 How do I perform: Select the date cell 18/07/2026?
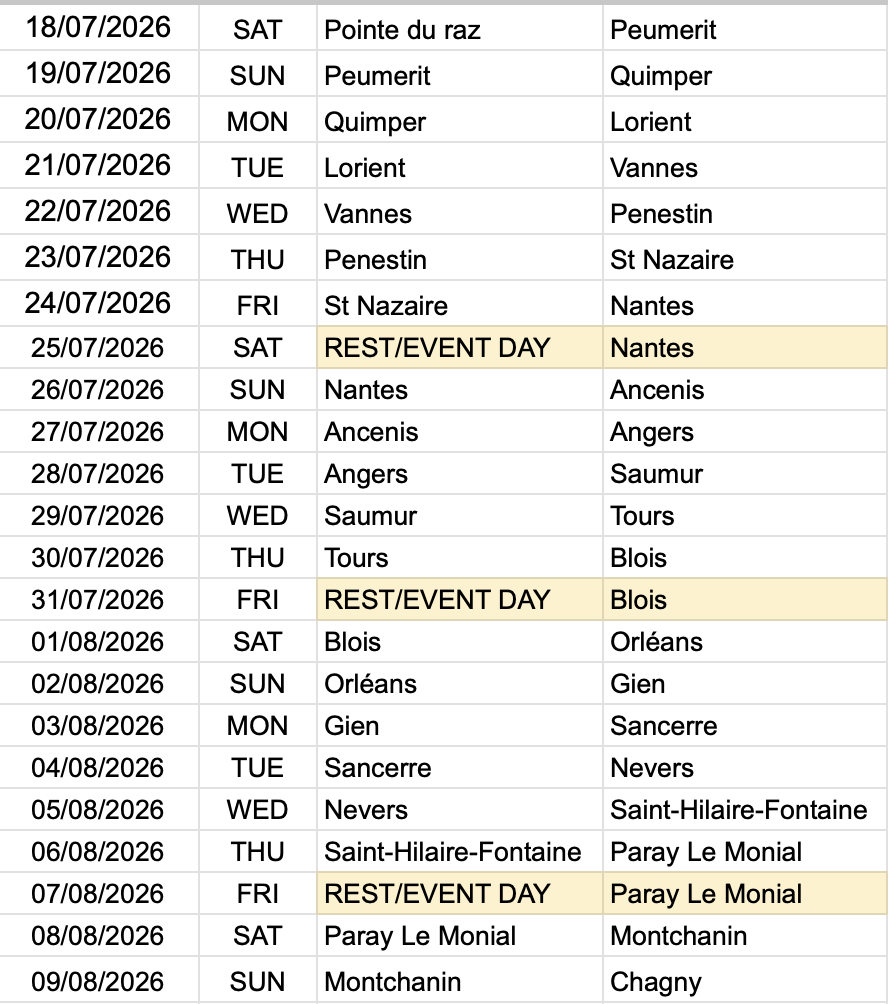99,28
